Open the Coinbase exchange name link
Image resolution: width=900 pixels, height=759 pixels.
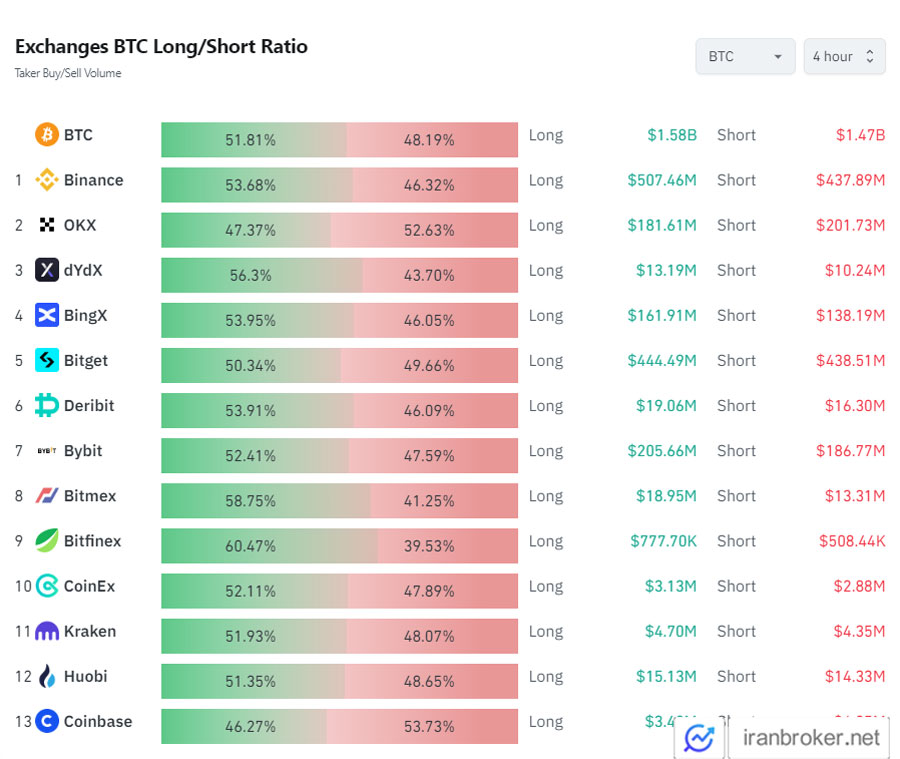(98, 721)
